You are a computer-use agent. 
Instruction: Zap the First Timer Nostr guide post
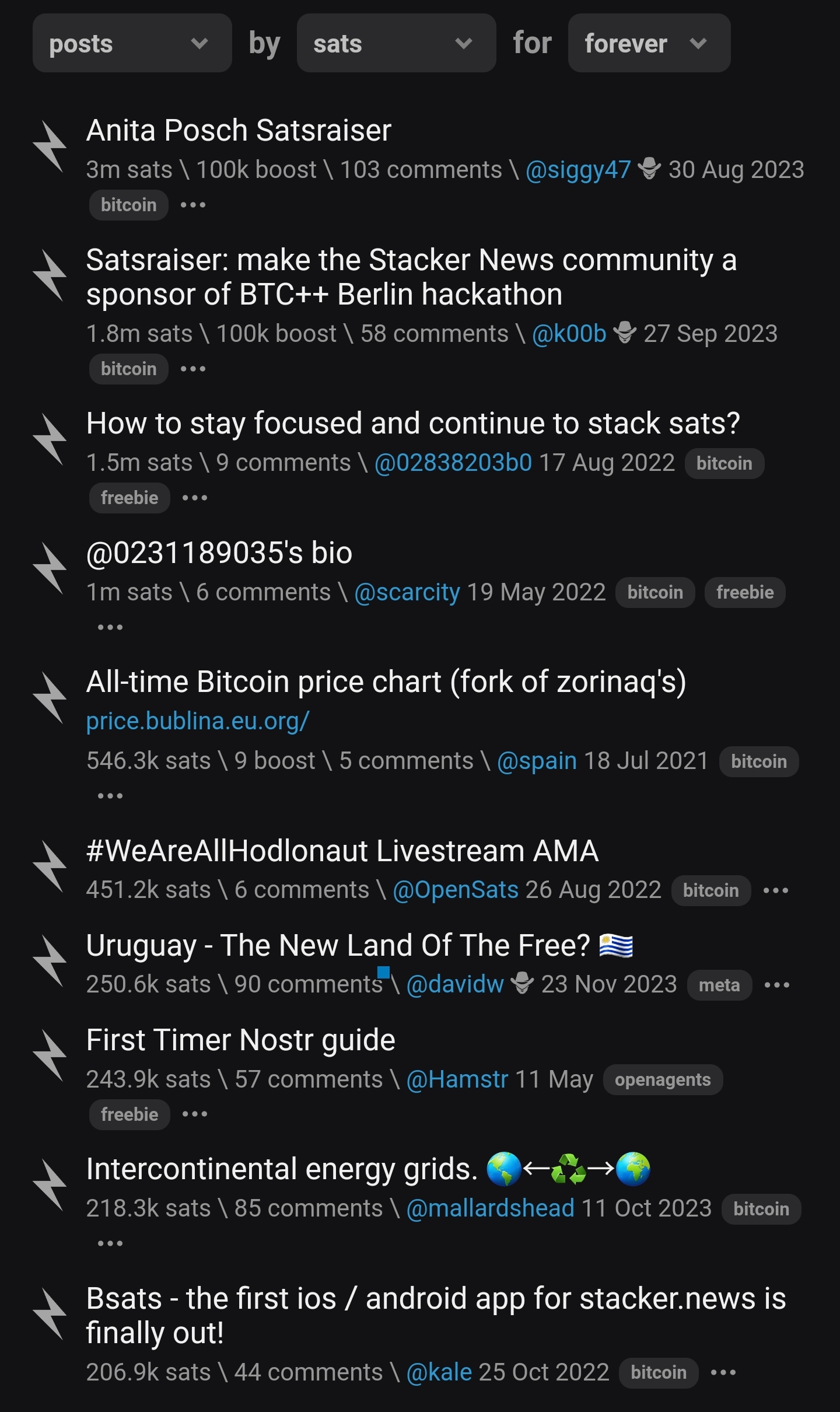50,1055
